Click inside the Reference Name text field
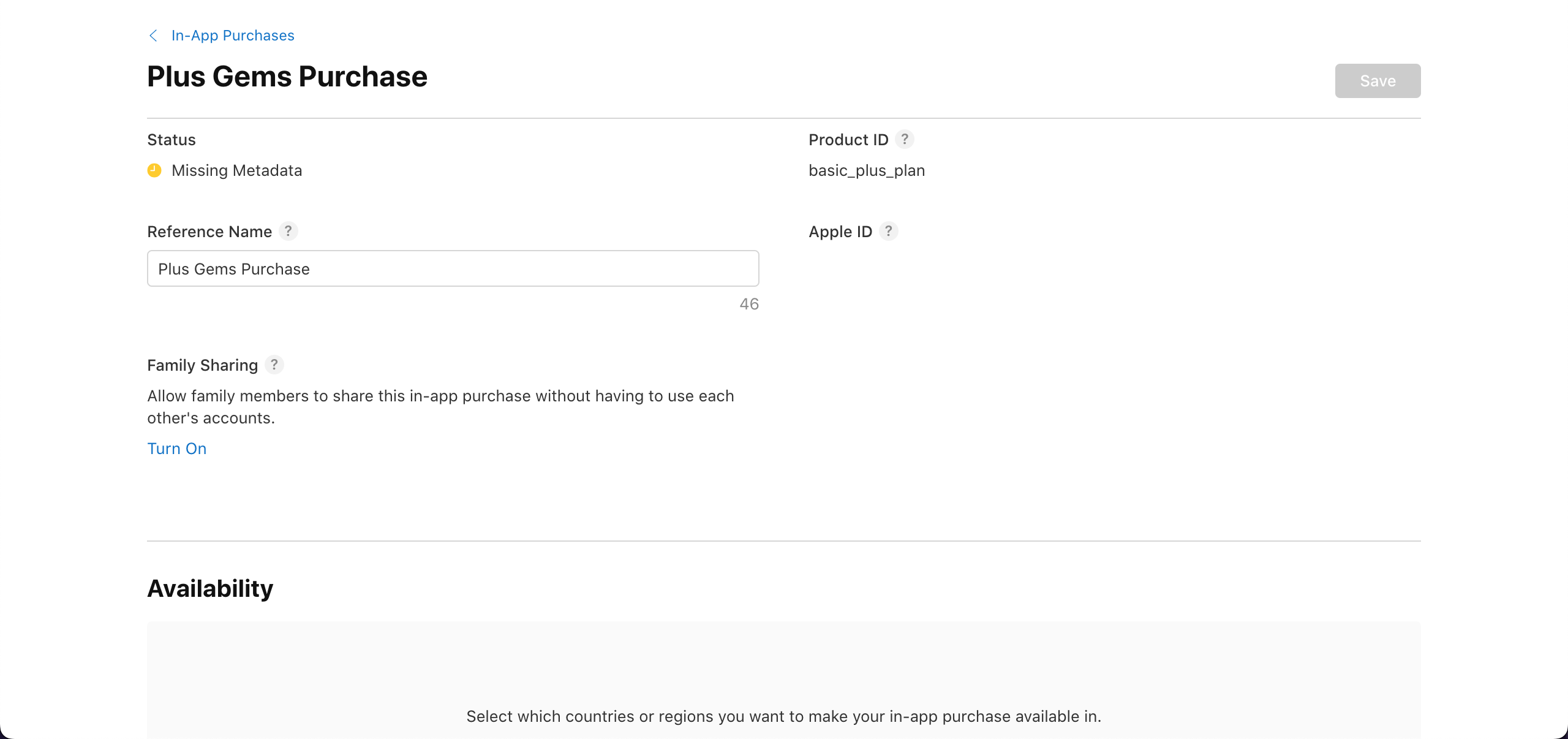This screenshot has width=1568, height=739. [x=452, y=268]
